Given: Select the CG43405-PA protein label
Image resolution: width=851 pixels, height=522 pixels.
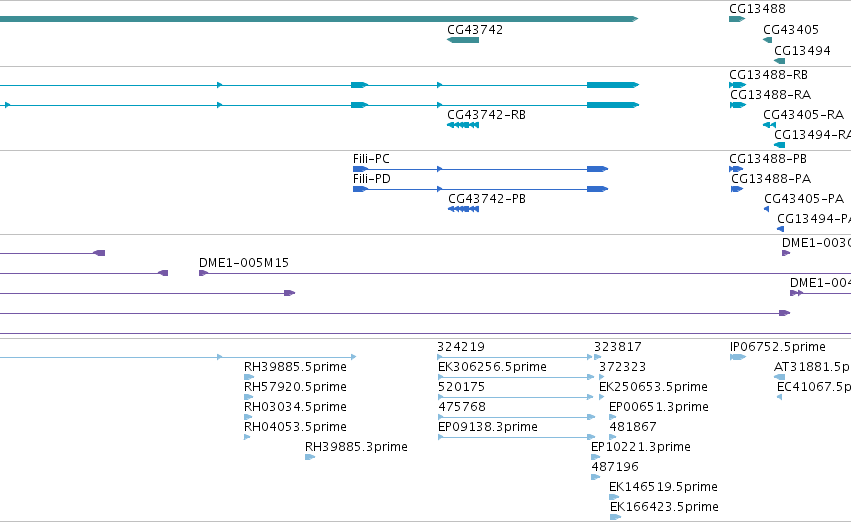Looking at the screenshot, I should pos(804,199).
